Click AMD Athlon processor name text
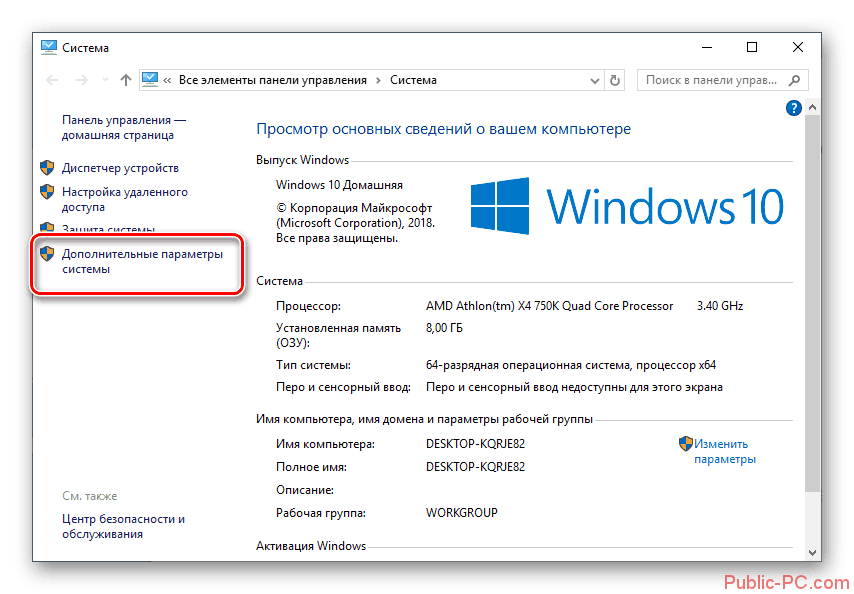The width and height of the screenshot is (854, 594). pos(550,306)
